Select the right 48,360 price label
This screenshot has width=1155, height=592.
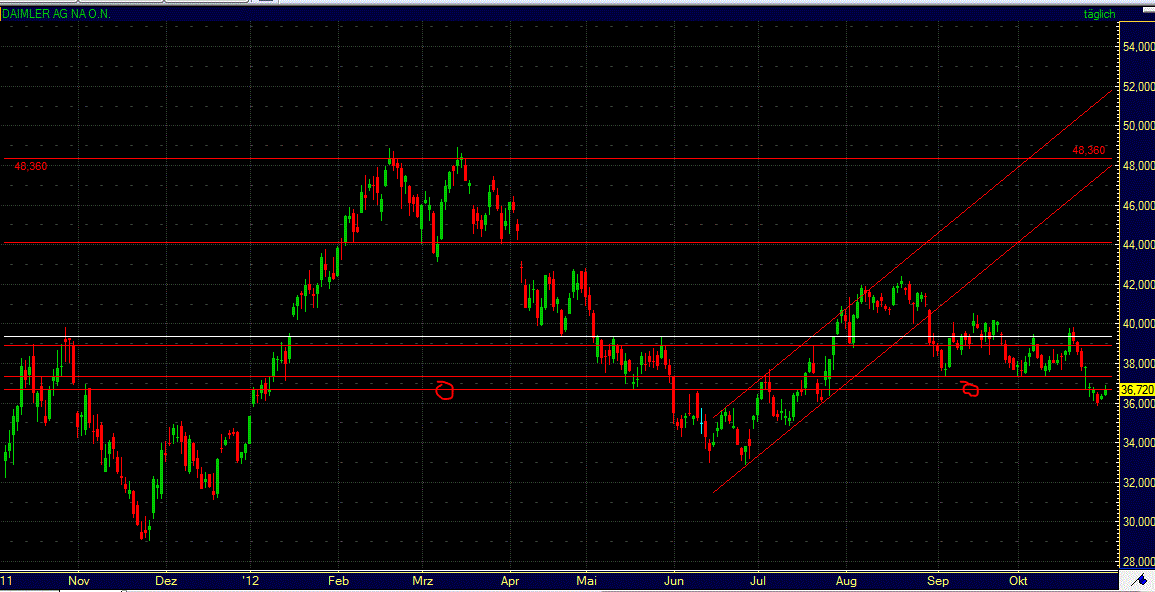tap(1087, 150)
